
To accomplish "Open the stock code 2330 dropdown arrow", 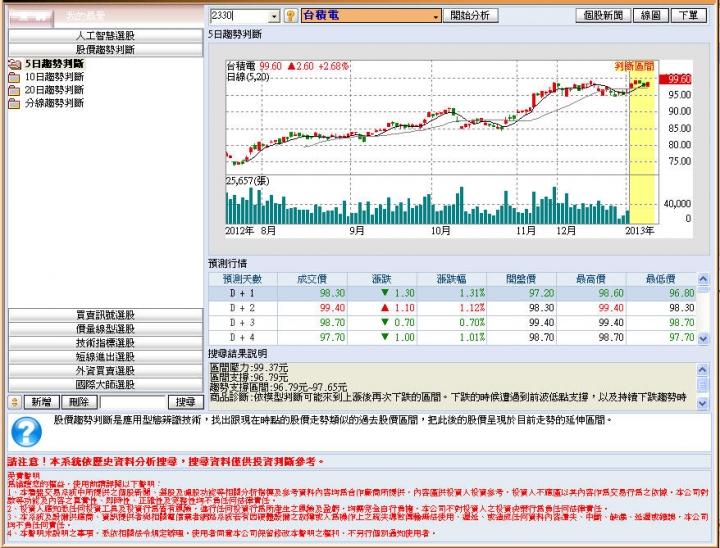I will click(x=274, y=17).
